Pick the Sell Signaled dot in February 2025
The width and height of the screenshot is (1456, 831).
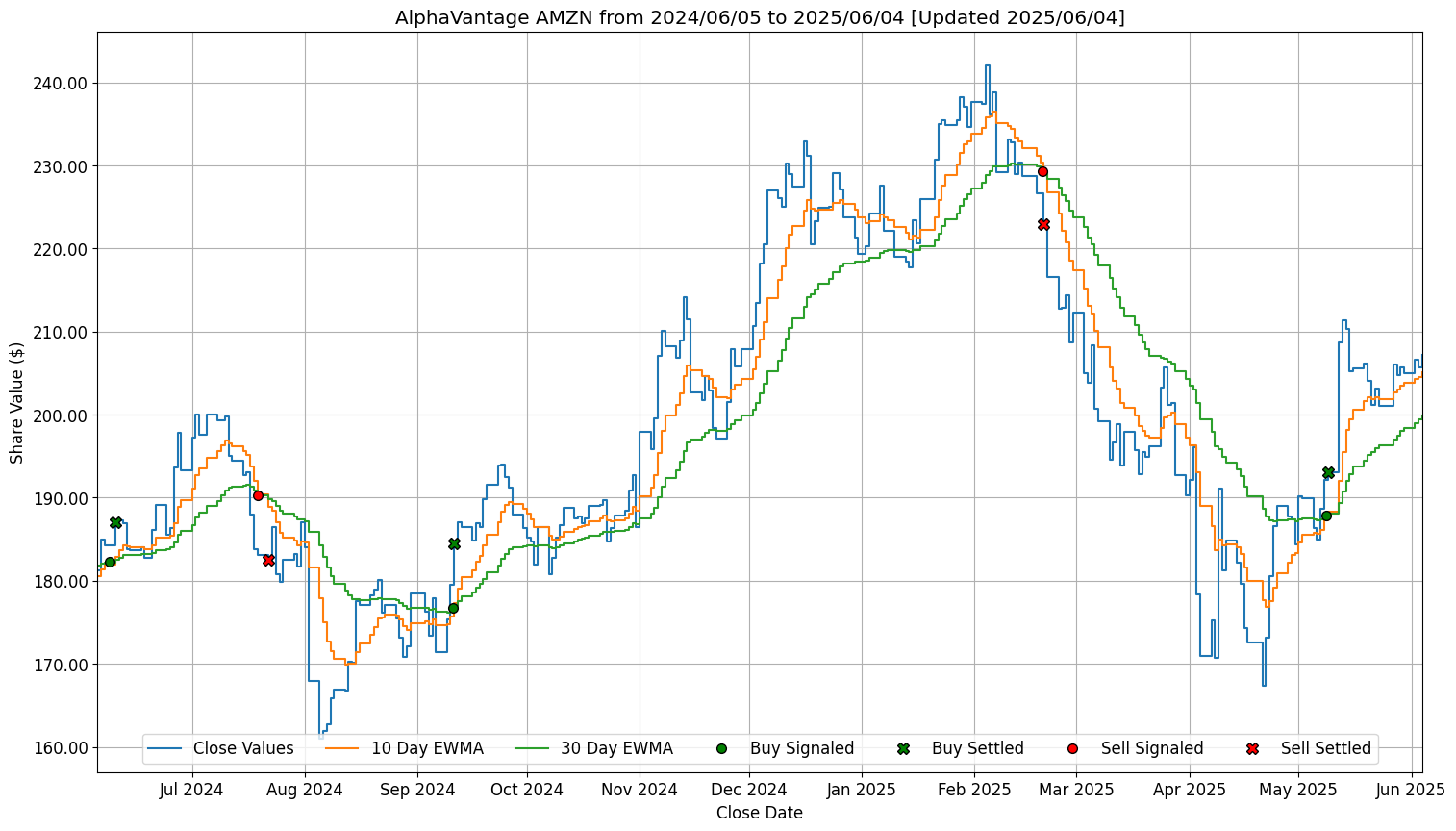point(1042,171)
